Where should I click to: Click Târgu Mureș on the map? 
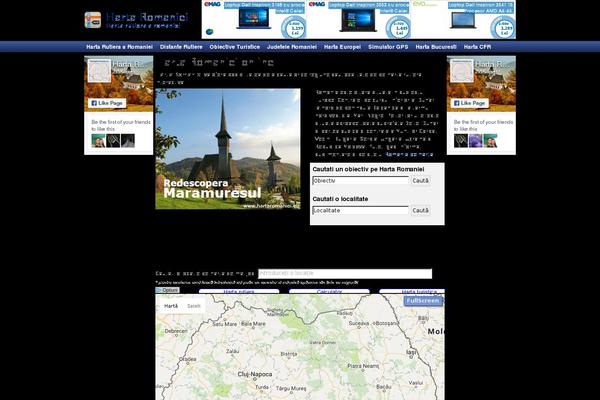[x=291, y=389]
